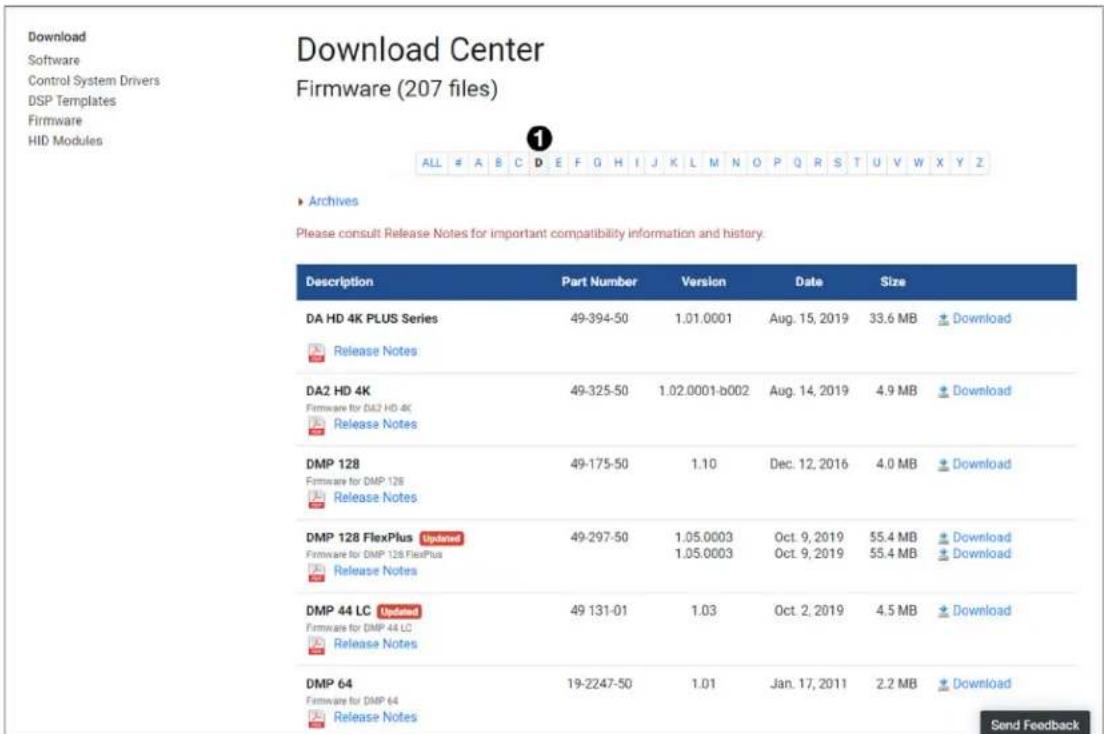Filter firmware by letter N
The image size is (1104, 734).
[736, 163]
